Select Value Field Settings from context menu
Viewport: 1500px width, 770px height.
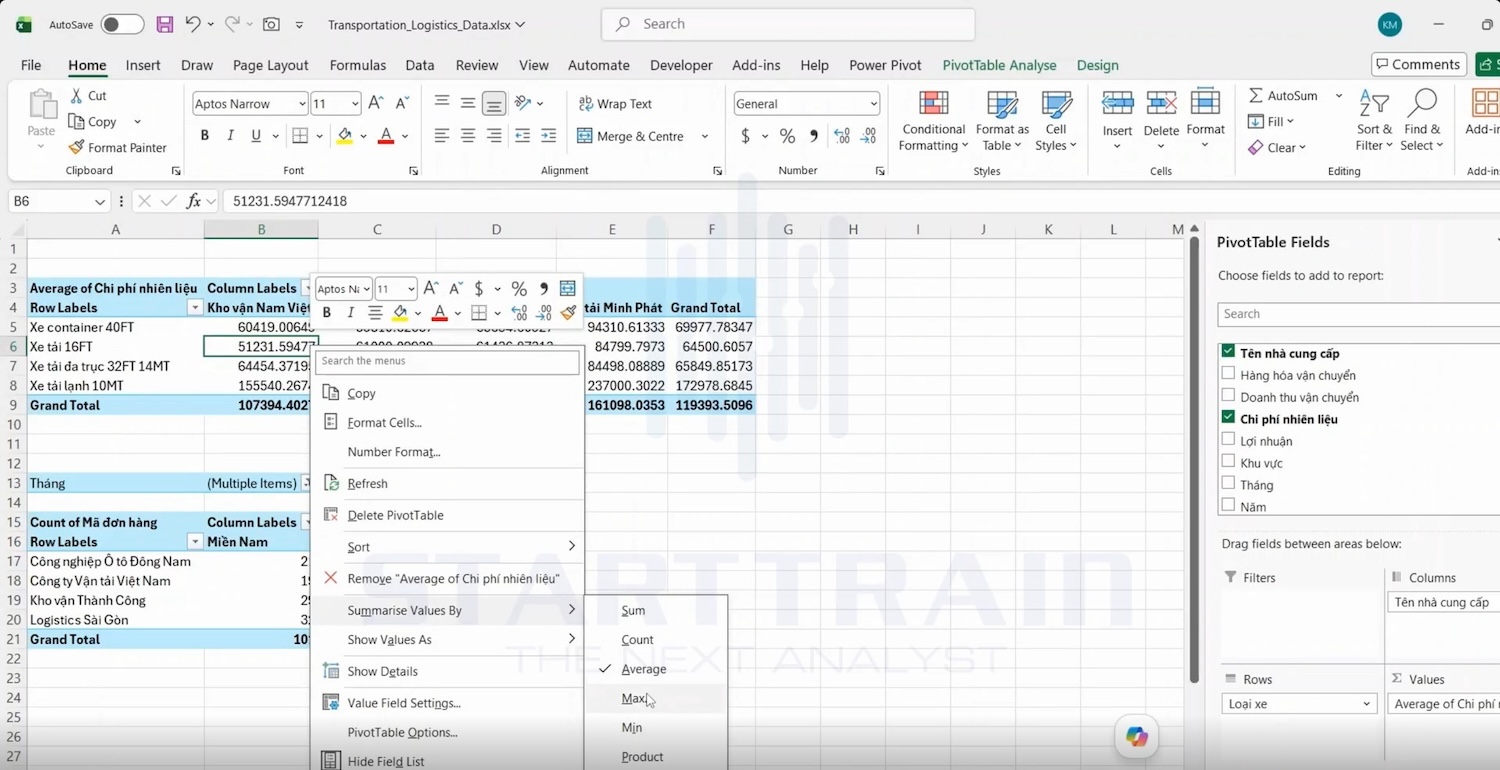tap(404, 703)
